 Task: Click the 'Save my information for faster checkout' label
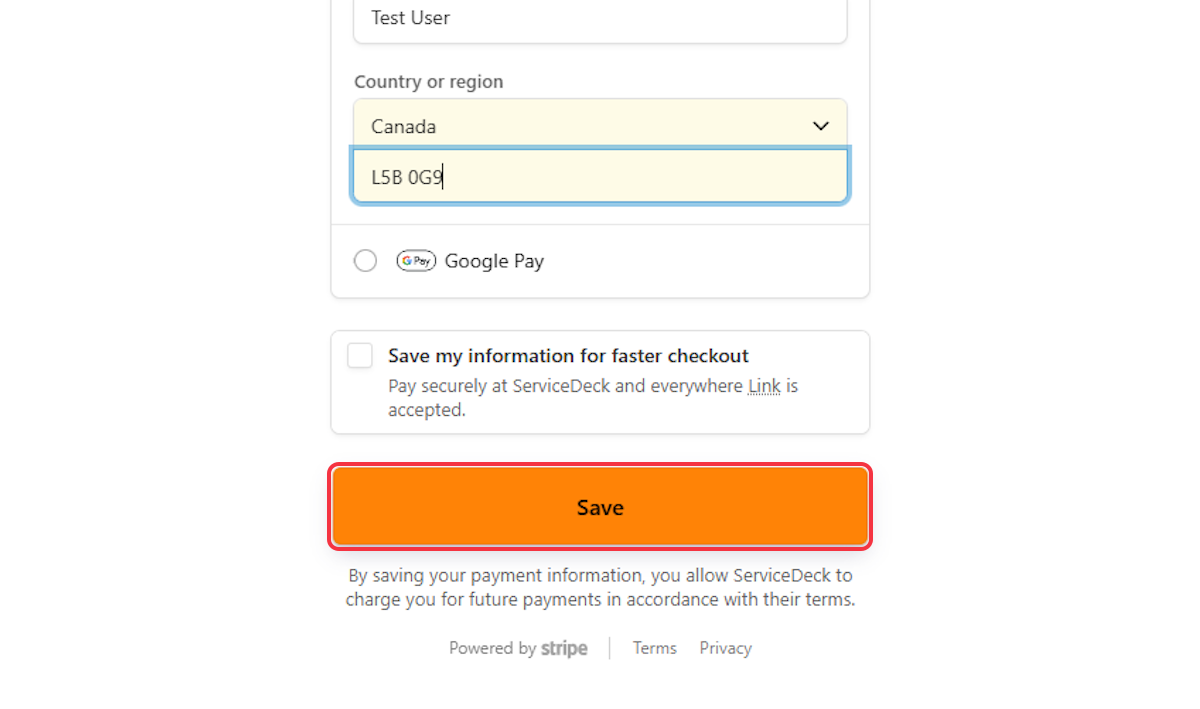pyautogui.click(x=568, y=356)
